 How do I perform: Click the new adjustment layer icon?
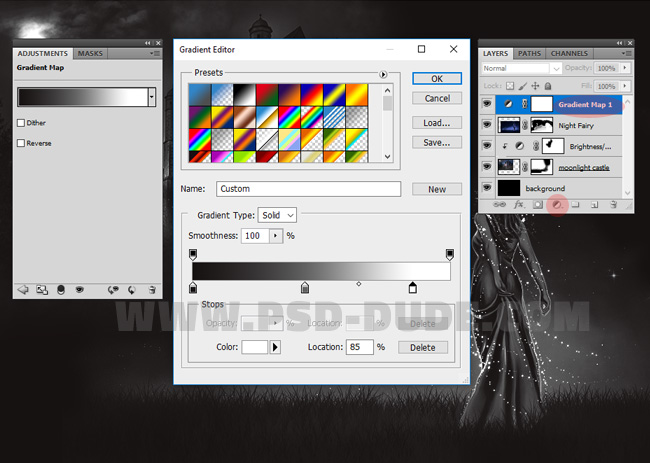coord(556,205)
